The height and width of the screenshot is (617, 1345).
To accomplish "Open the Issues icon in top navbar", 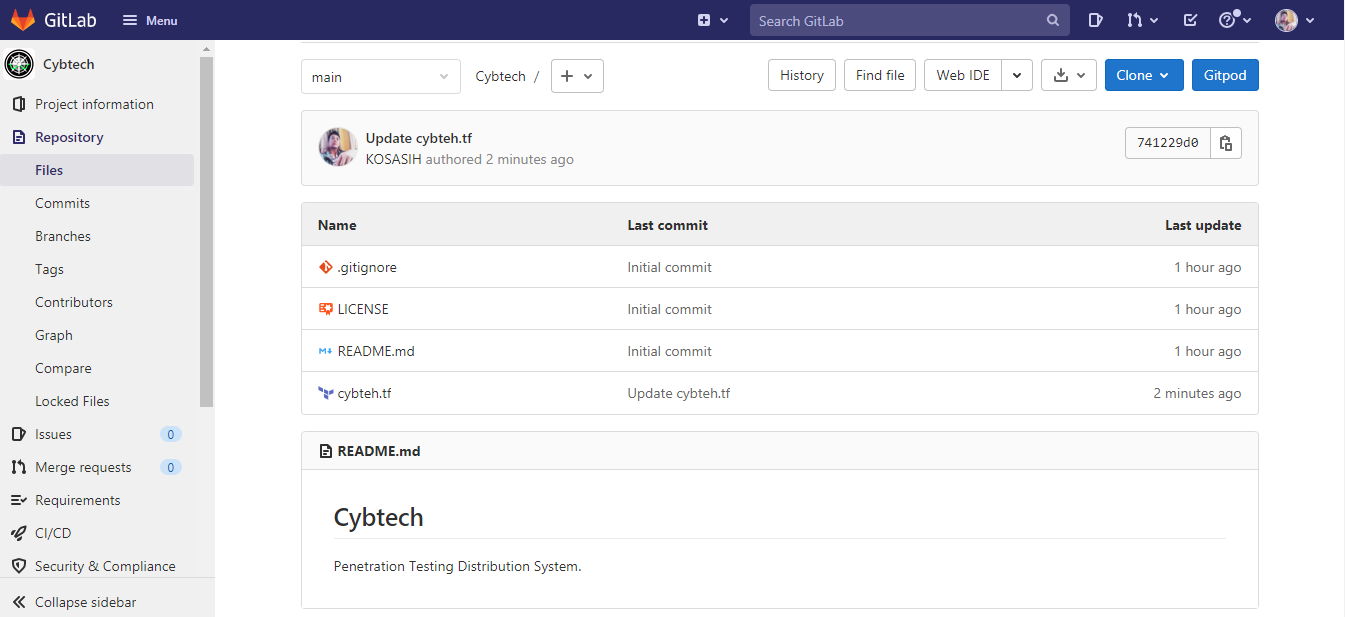I will tap(1096, 20).
